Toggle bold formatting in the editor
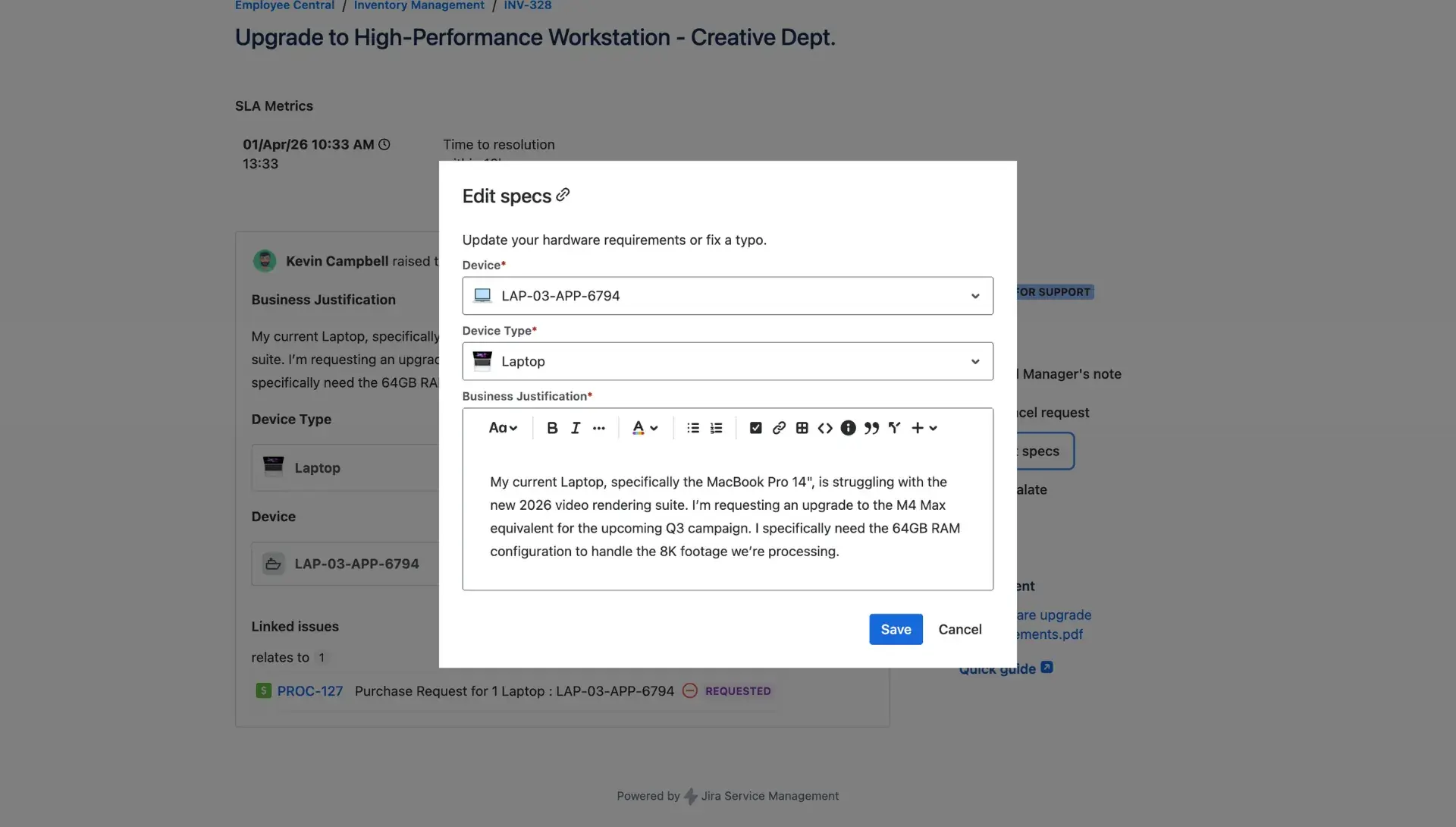This screenshot has height=827, width=1456. (x=552, y=427)
